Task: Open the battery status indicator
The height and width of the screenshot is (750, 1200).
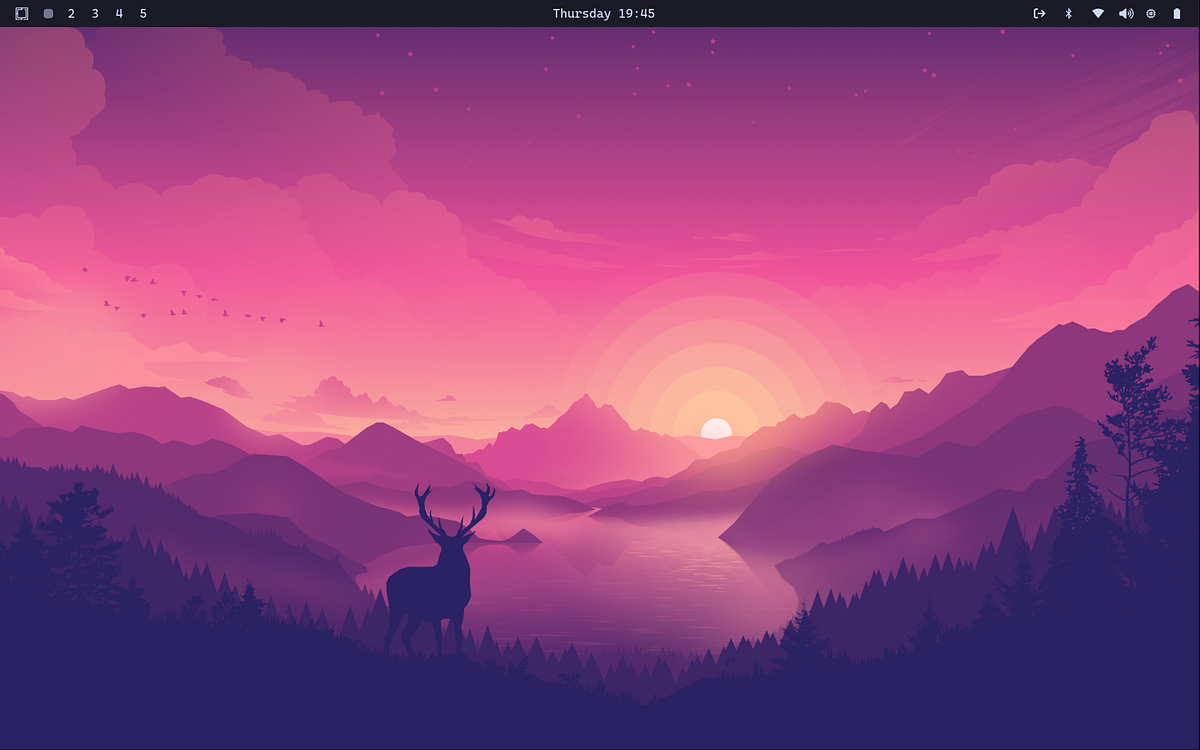Action: (x=1176, y=14)
